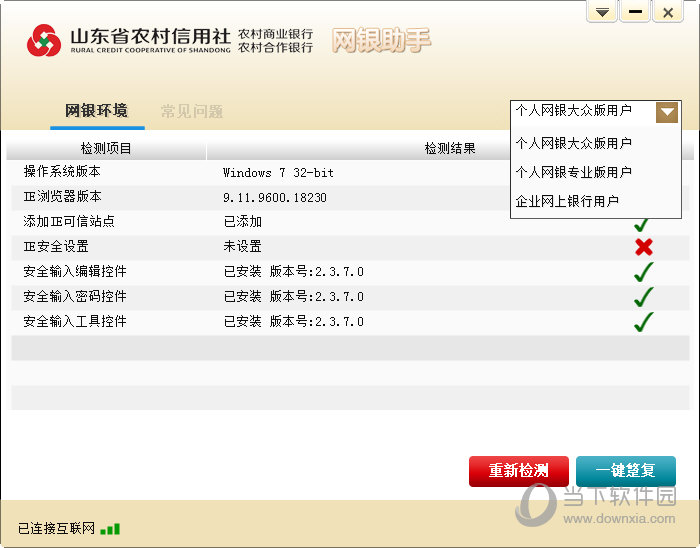
Task: Click the 检测结果 column header
Action: [450, 148]
